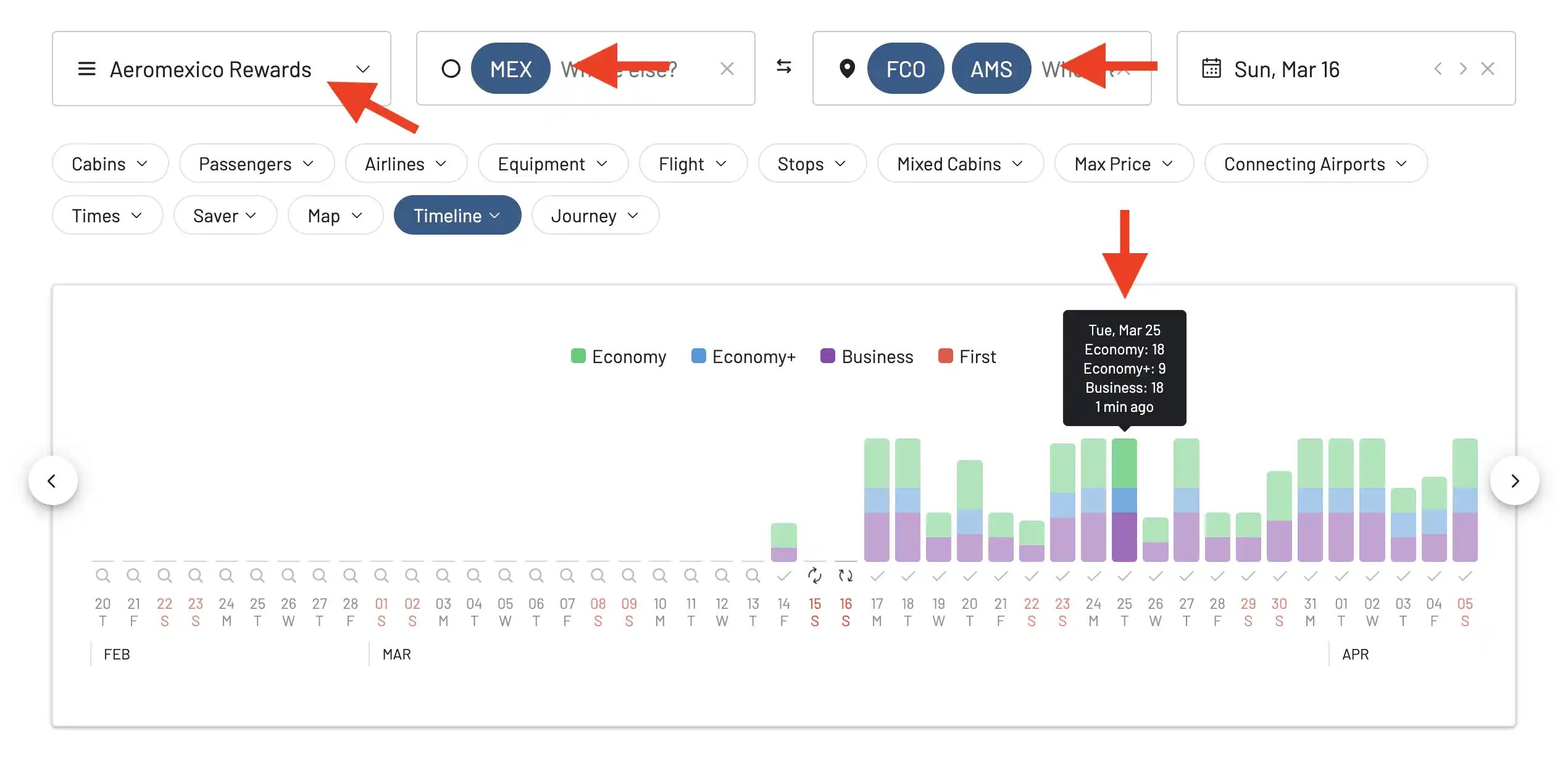This screenshot has width=1568, height=762.
Task: Click the checkmark icon above Mar 20
Action: coord(970,576)
